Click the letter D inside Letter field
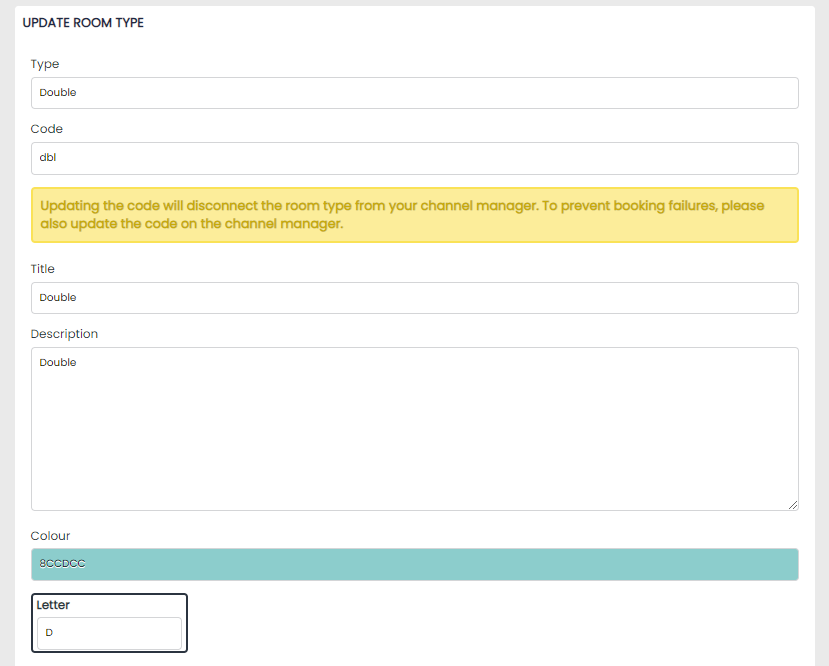 click(49, 633)
